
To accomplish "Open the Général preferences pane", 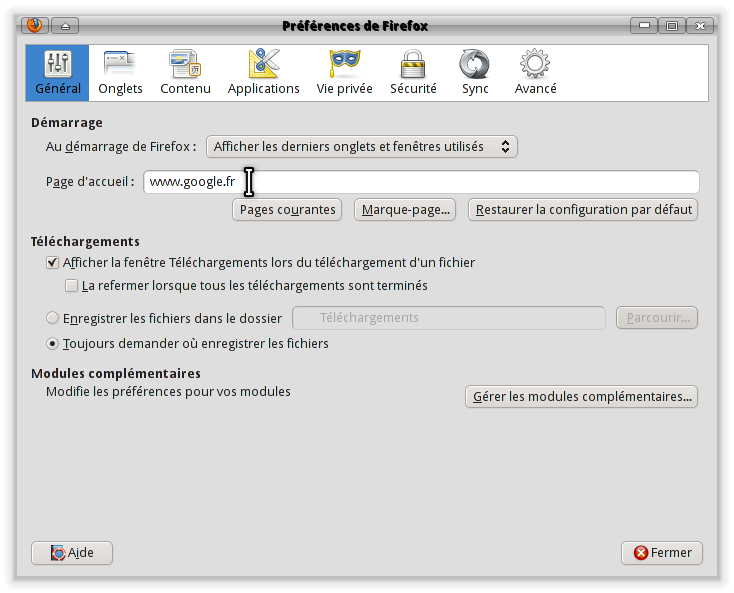I will pos(58,73).
